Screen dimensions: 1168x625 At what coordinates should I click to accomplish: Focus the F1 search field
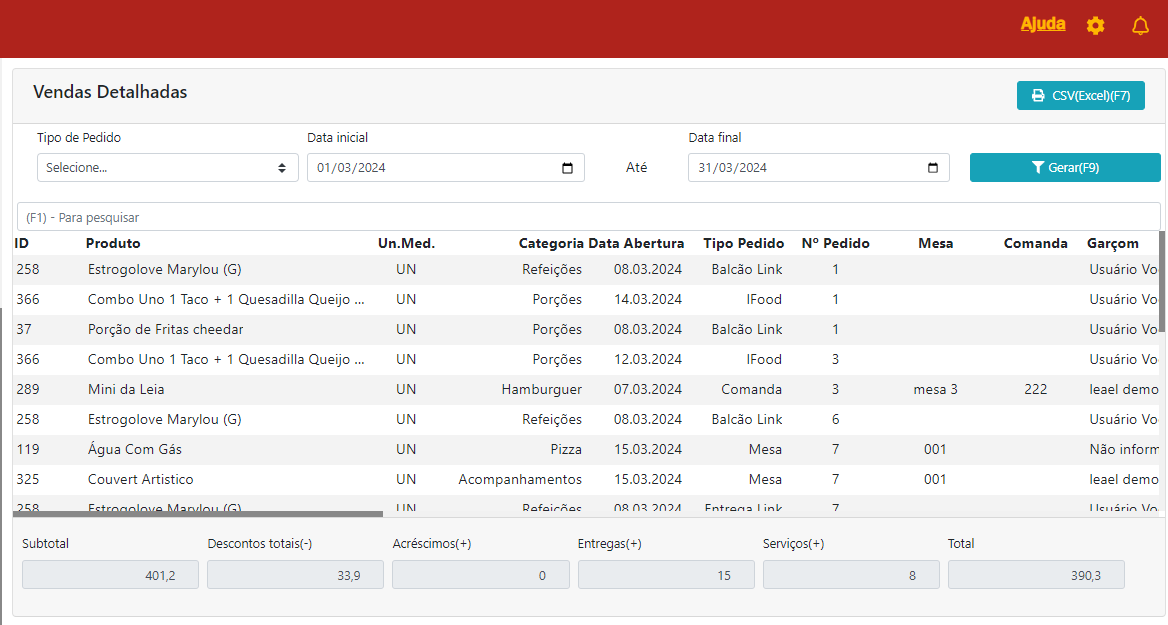(588, 217)
